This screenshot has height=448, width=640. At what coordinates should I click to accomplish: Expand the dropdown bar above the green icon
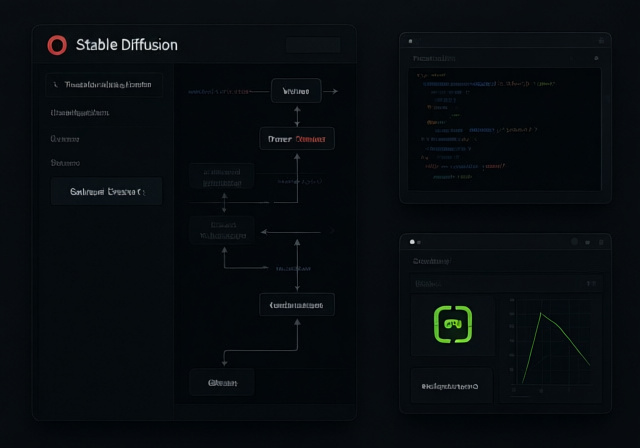[506, 283]
